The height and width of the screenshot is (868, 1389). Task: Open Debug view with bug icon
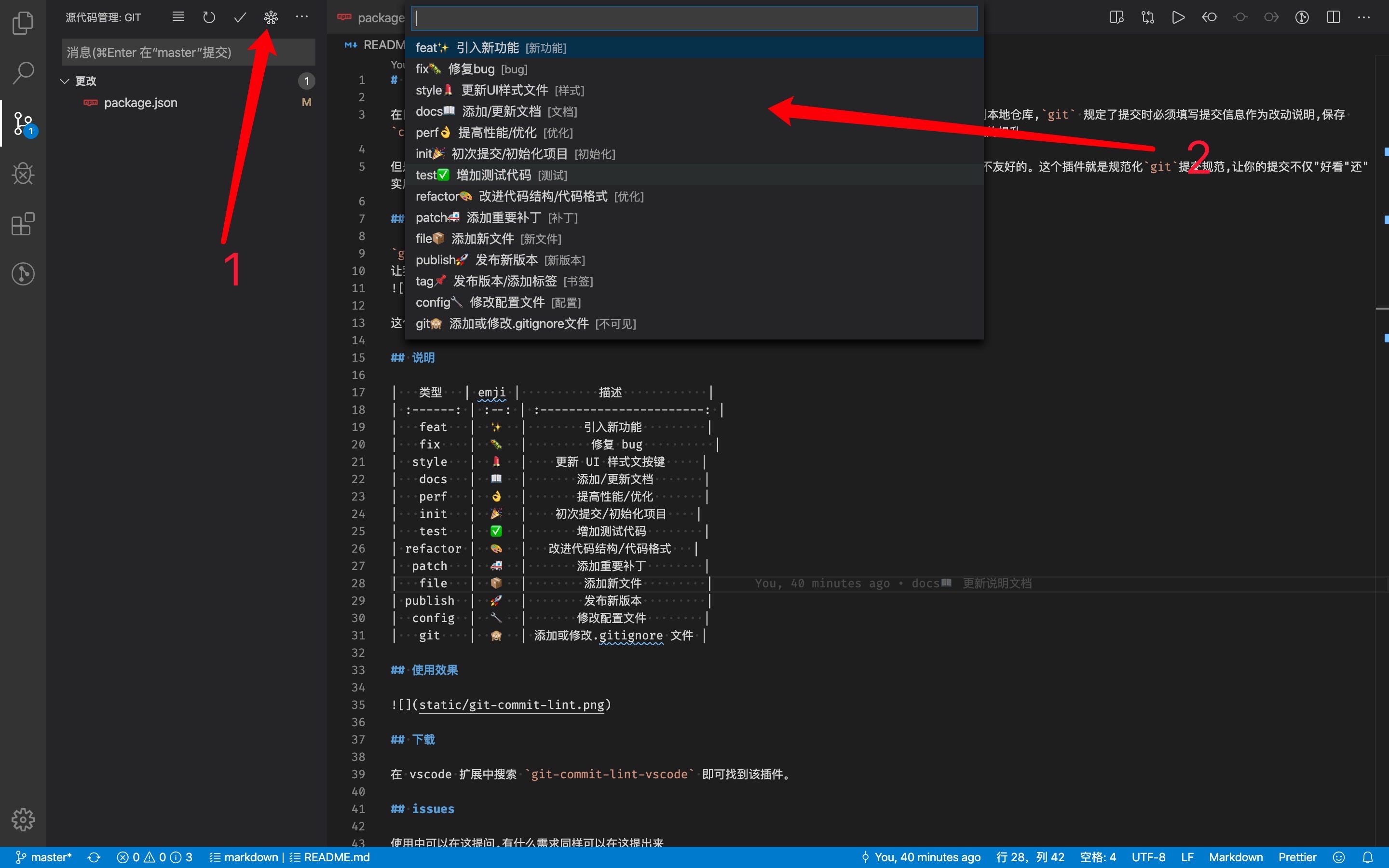click(23, 174)
